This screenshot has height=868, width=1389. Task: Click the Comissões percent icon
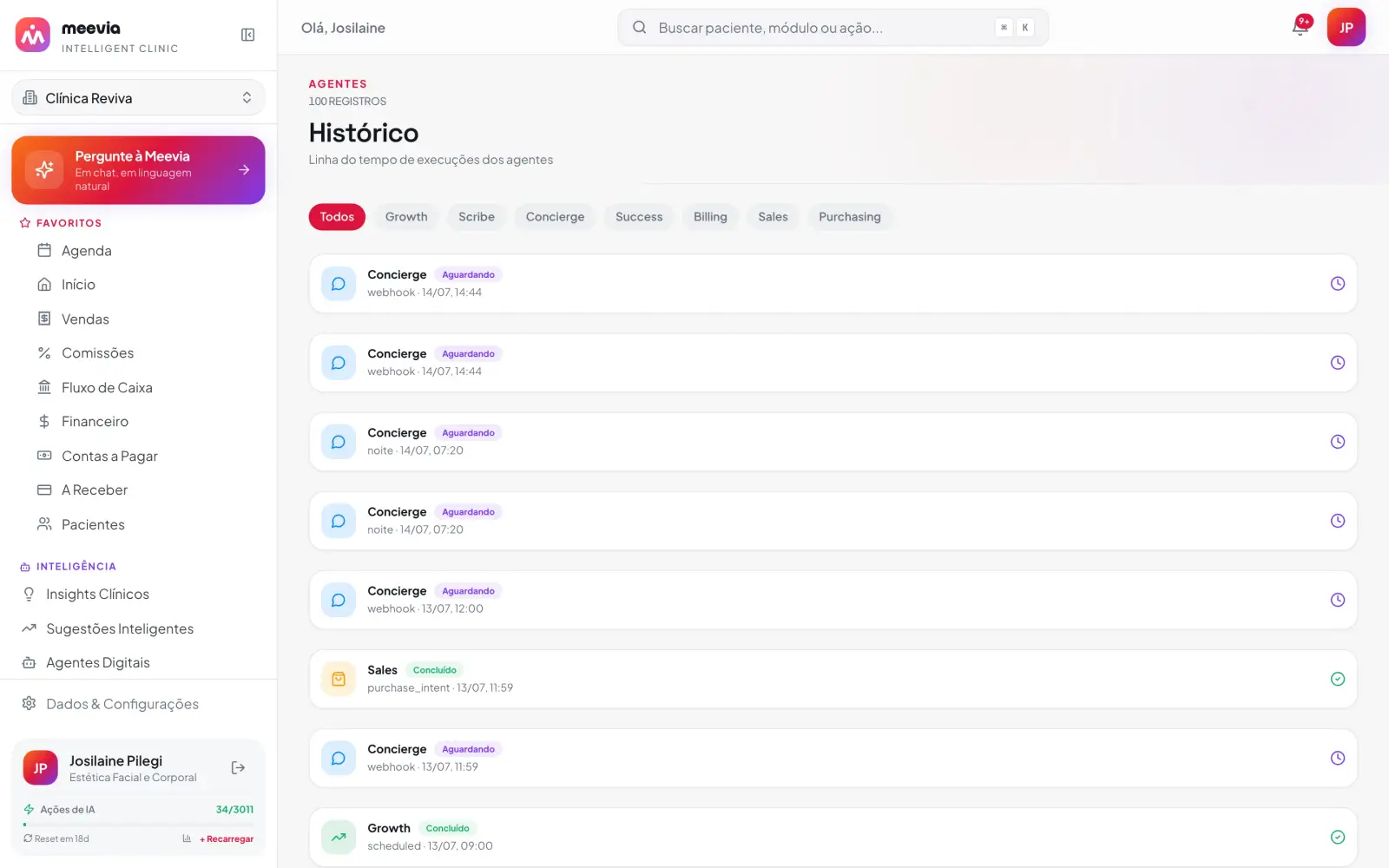click(44, 353)
